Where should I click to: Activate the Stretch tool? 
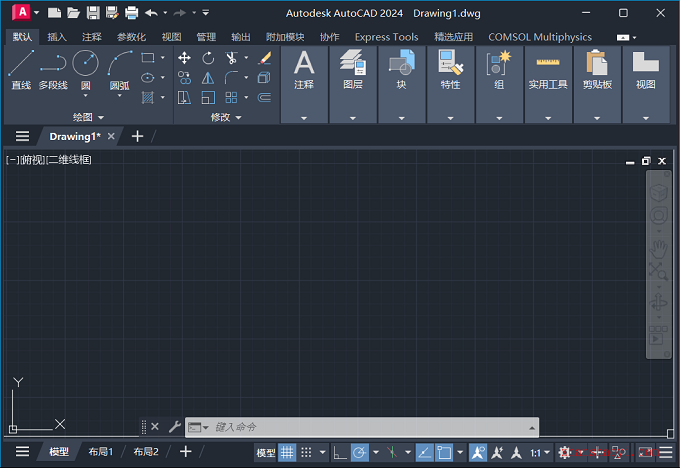point(184,98)
